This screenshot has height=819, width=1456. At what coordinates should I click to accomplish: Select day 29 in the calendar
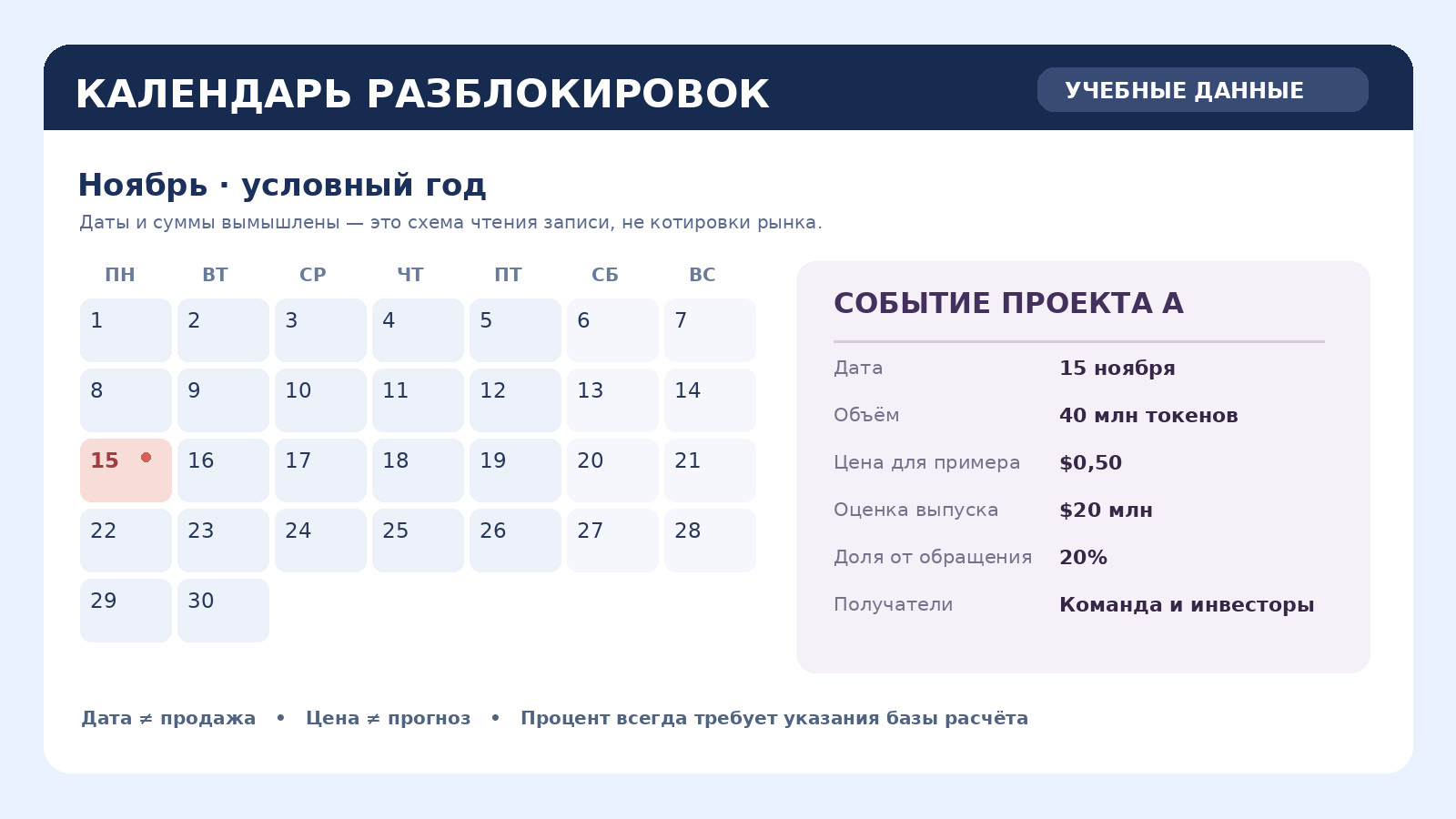tap(126, 611)
